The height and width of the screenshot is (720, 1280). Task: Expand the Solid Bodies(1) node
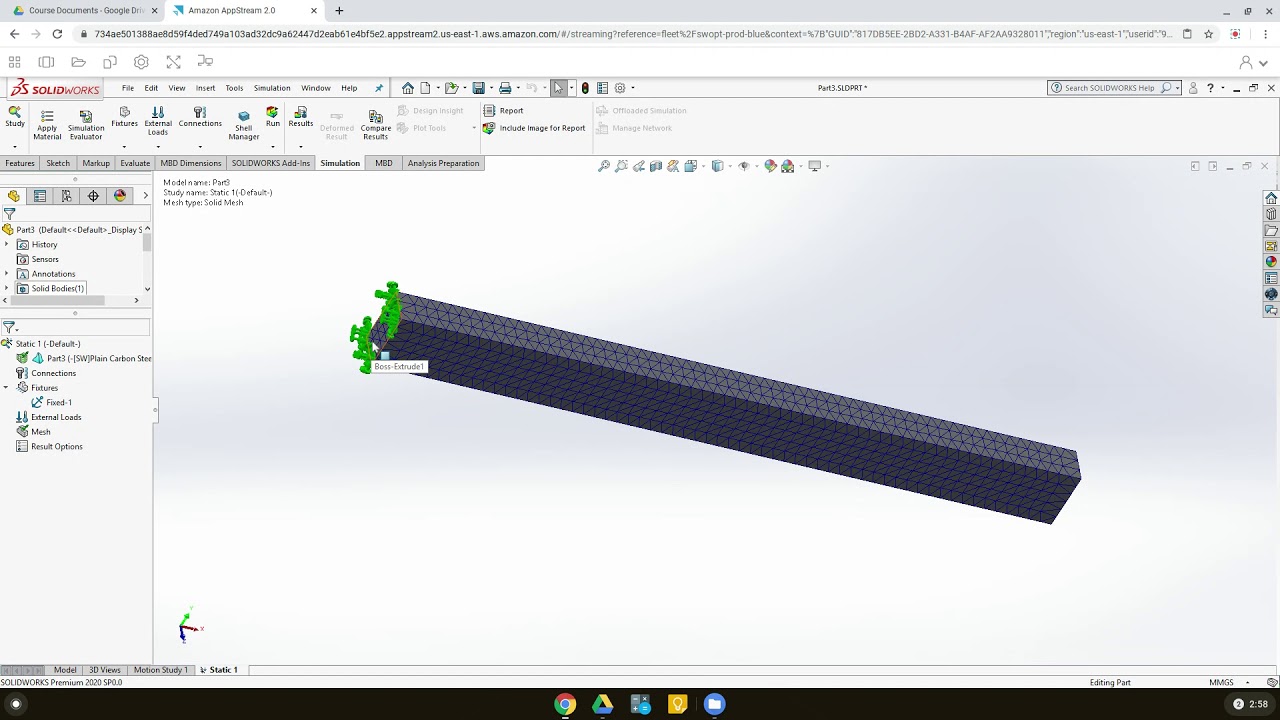[7, 288]
